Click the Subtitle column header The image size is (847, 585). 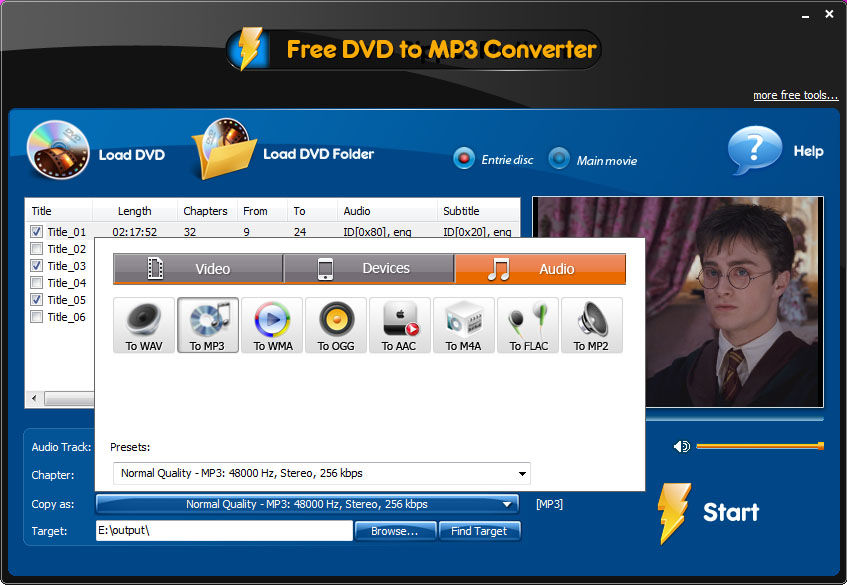pos(478,211)
